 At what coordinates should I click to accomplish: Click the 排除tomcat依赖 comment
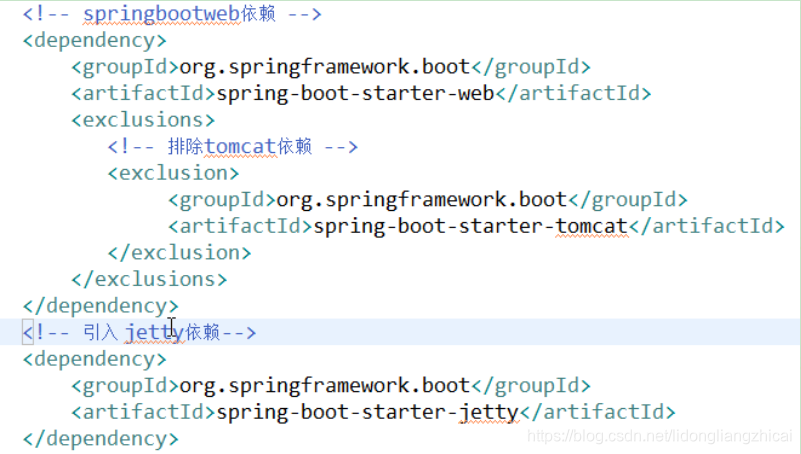(233, 147)
